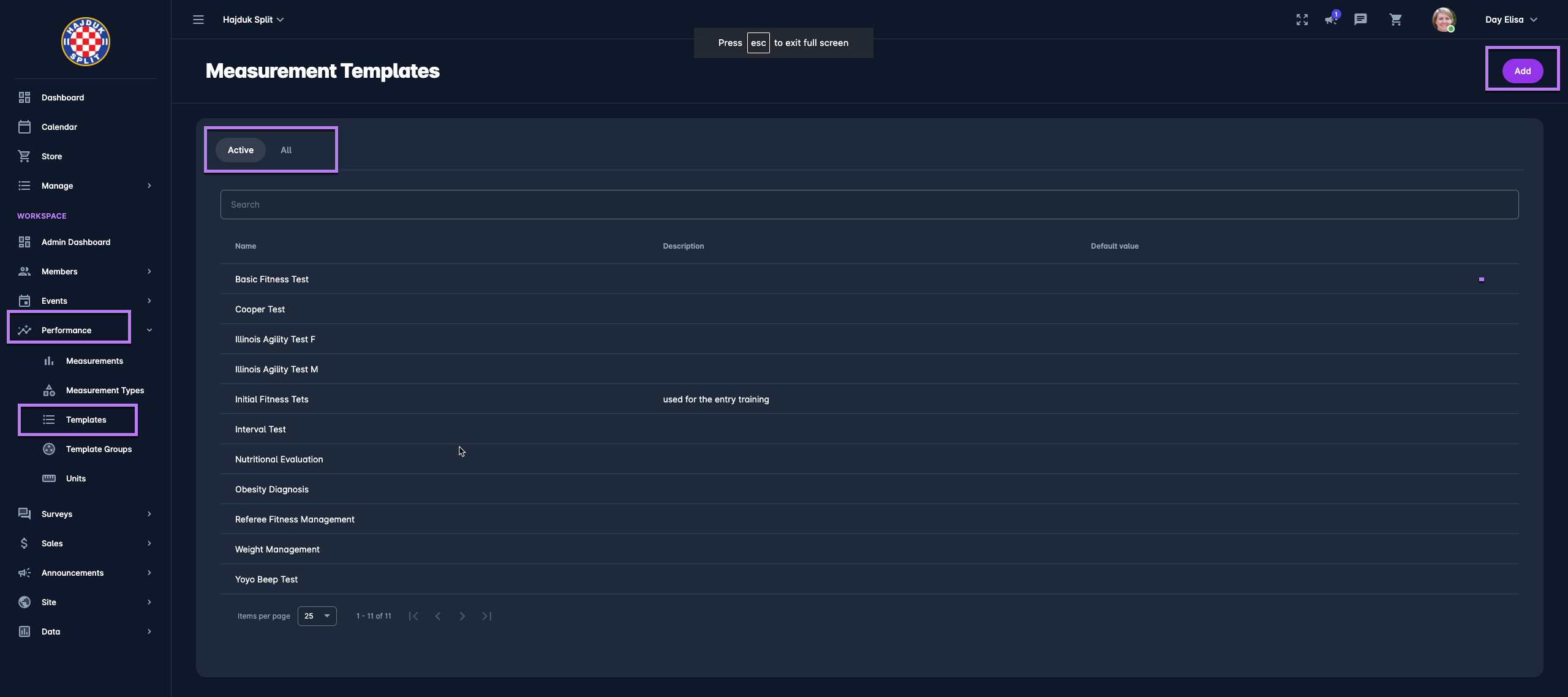Open the shopping cart icon
Viewport: 1568px width, 697px height.
1396,20
